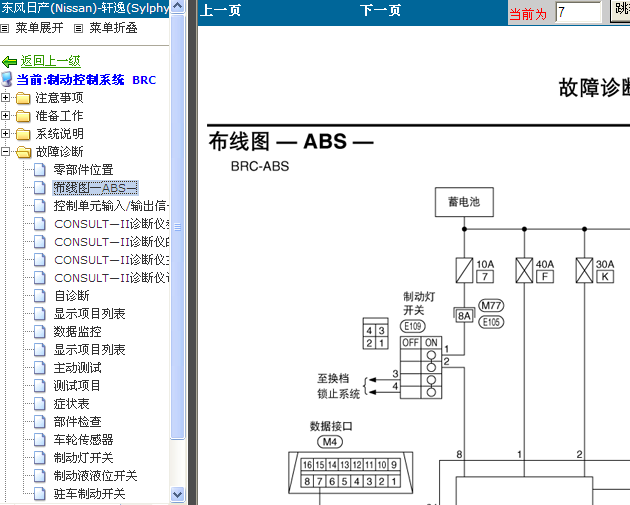
Task: Open the 零部件位置 tree item
Action: coord(83,170)
